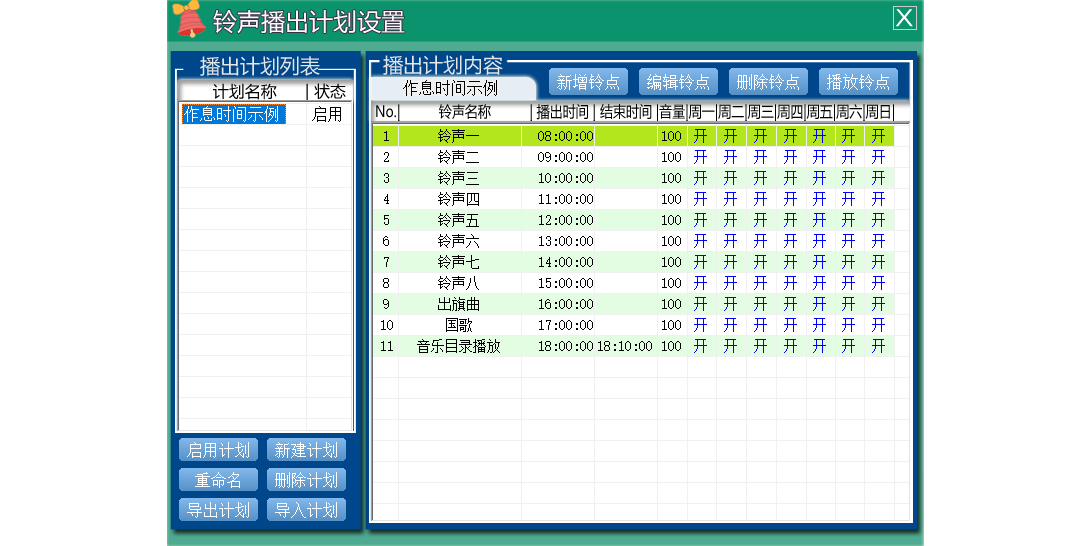
Task: Click the 启用计划 button
Action: 218,450
